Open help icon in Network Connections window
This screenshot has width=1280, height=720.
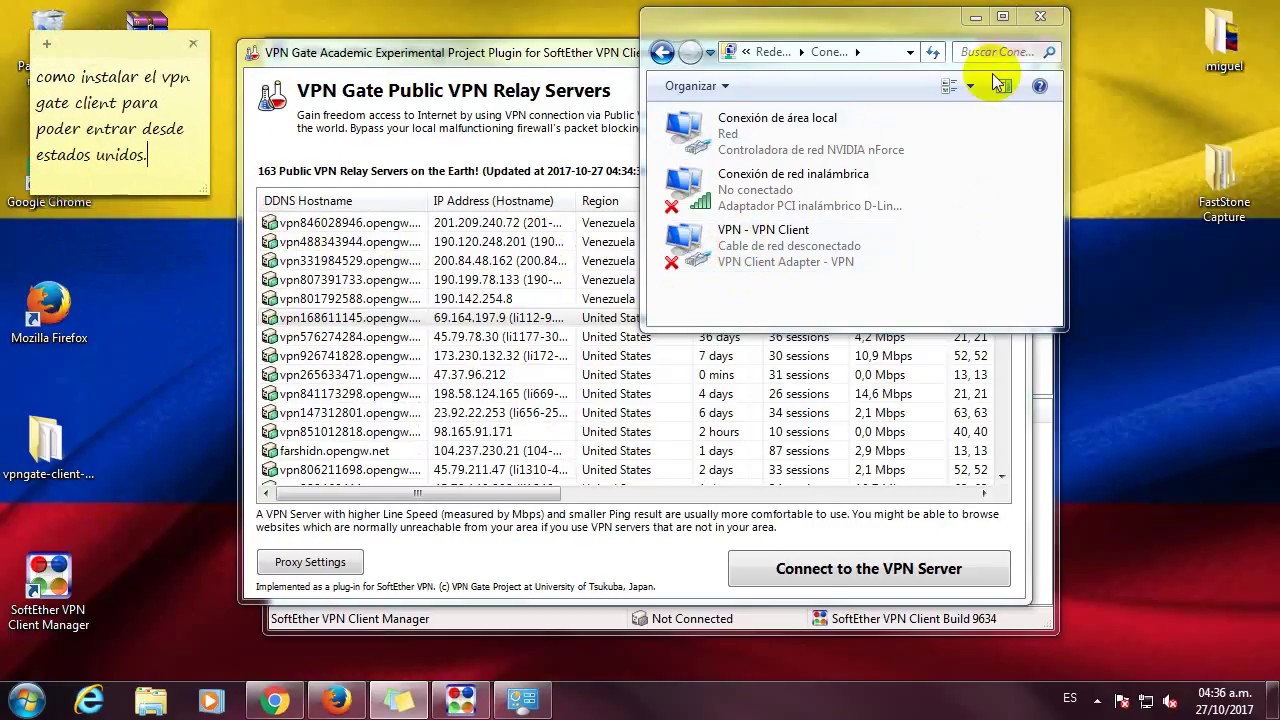click(1040, 86)
